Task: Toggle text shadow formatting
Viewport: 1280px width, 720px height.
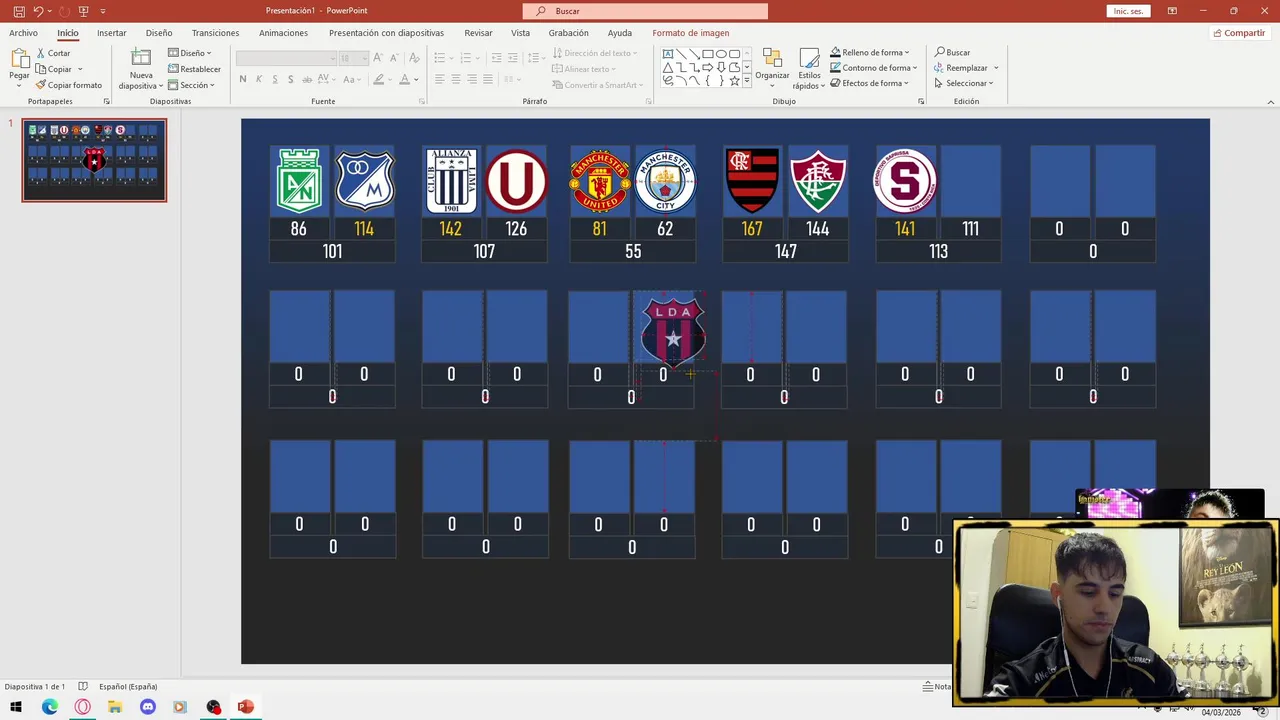Action: [x=291, y=79]
